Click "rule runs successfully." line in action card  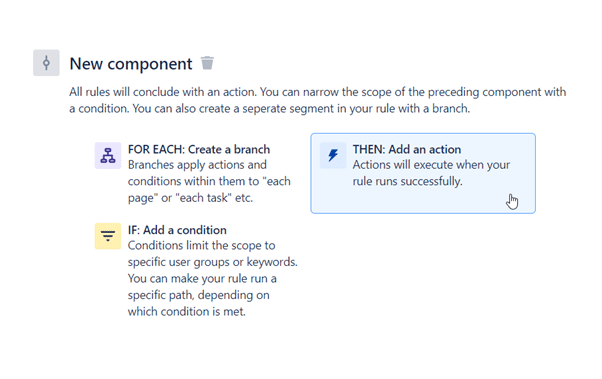click(408, 181)
